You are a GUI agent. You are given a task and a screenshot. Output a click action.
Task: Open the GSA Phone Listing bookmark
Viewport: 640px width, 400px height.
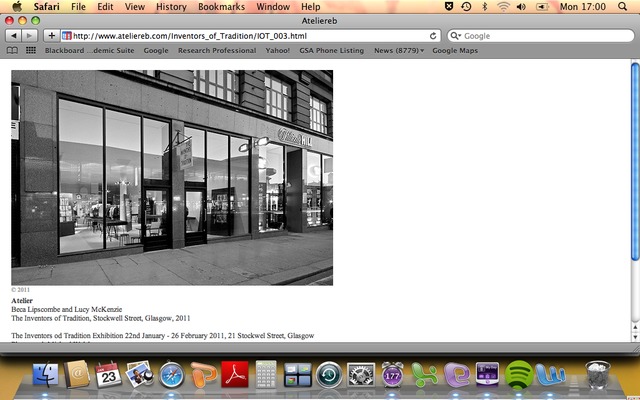click(x=331, y=50)
